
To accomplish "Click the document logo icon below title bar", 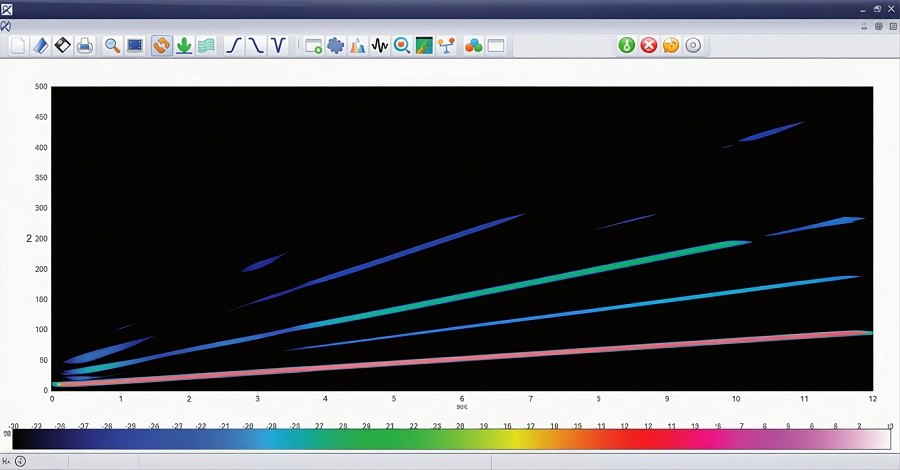I will pos(5,26).
